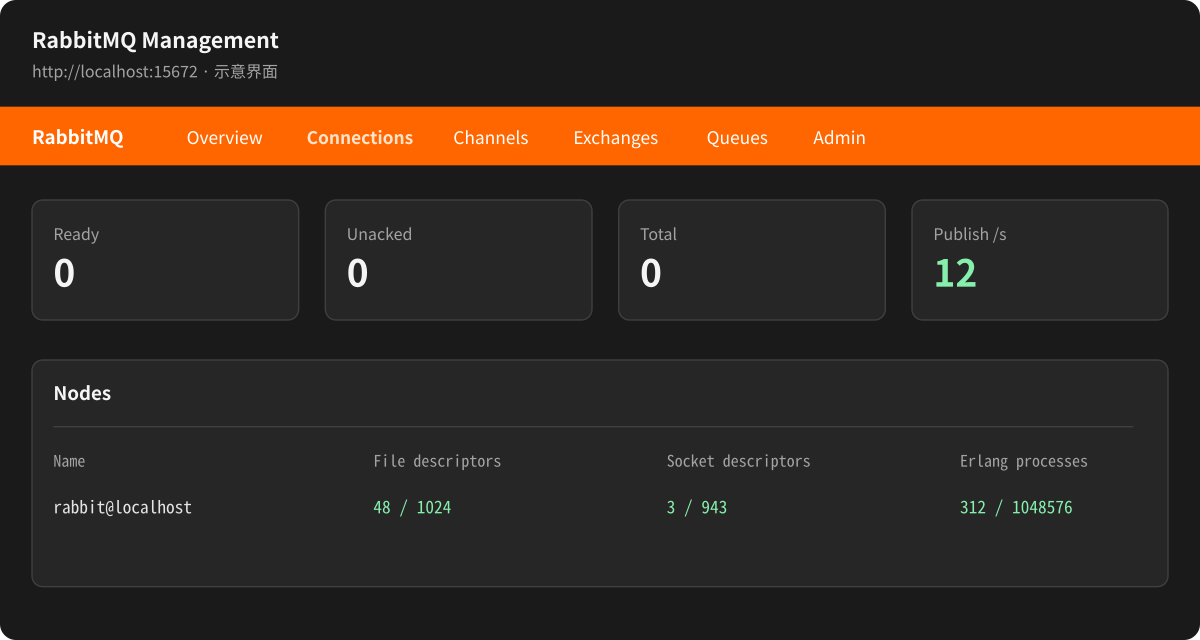
Task: Select the Exchanges tab
Action: pos(616,138)
